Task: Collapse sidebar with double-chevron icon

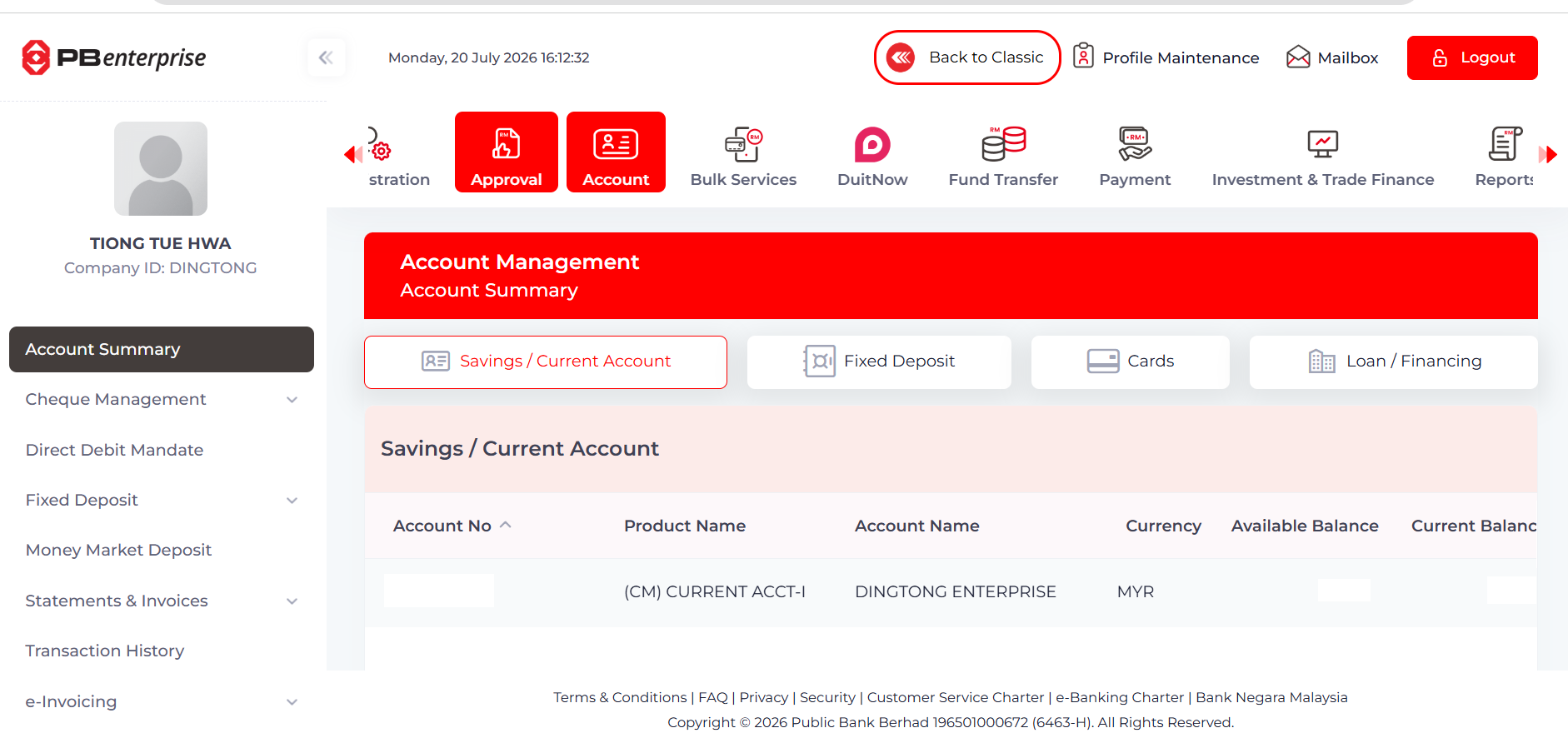Action: point(326,57)
